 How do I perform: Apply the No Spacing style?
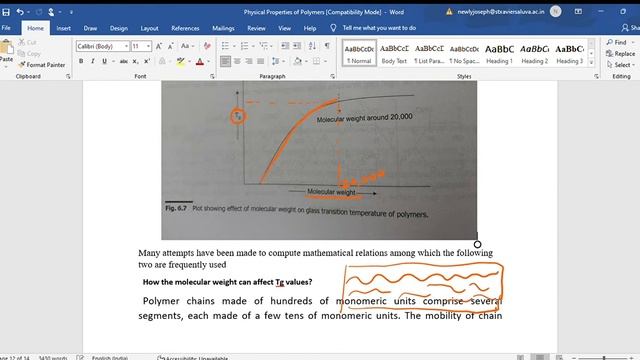point(464,53)
